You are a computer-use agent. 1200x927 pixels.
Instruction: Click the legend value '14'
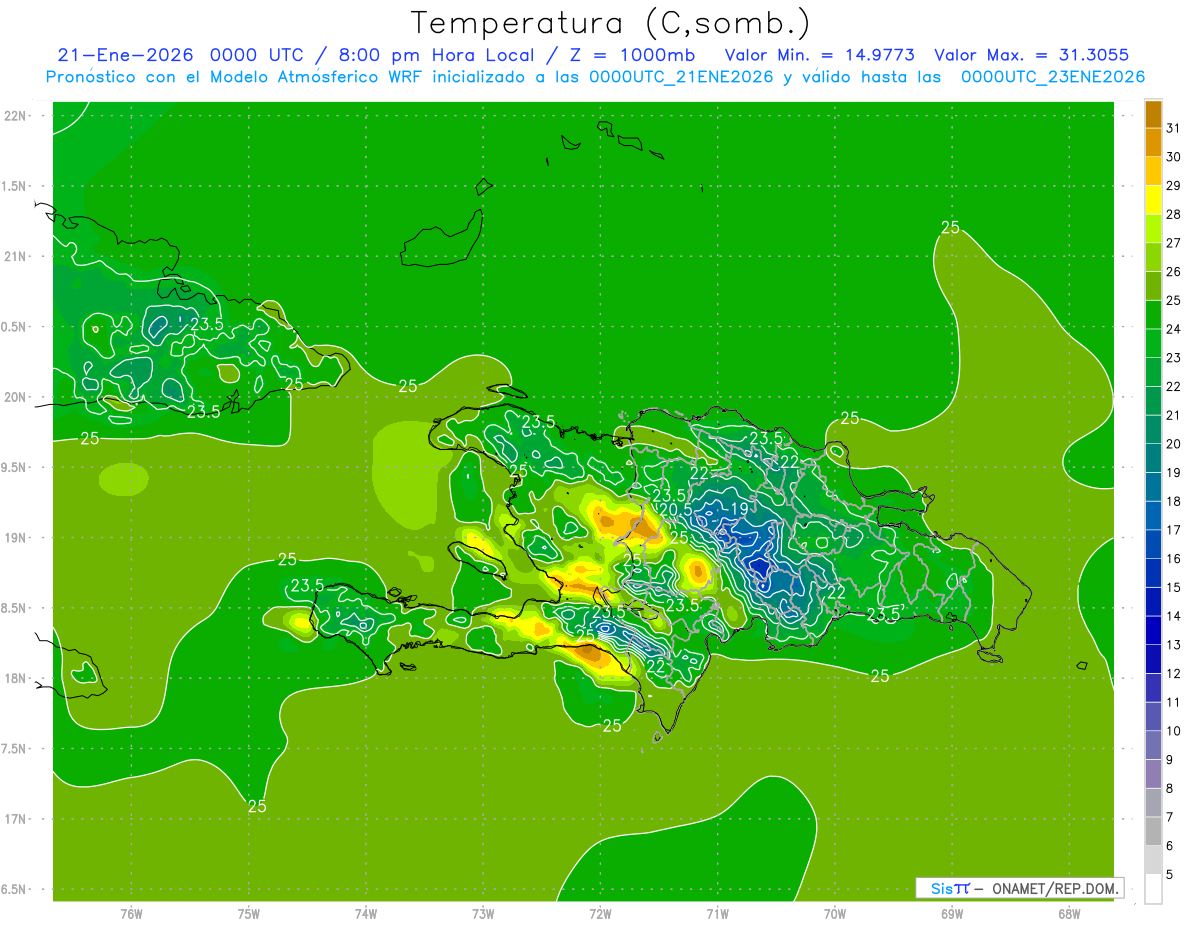[1173, 616]
